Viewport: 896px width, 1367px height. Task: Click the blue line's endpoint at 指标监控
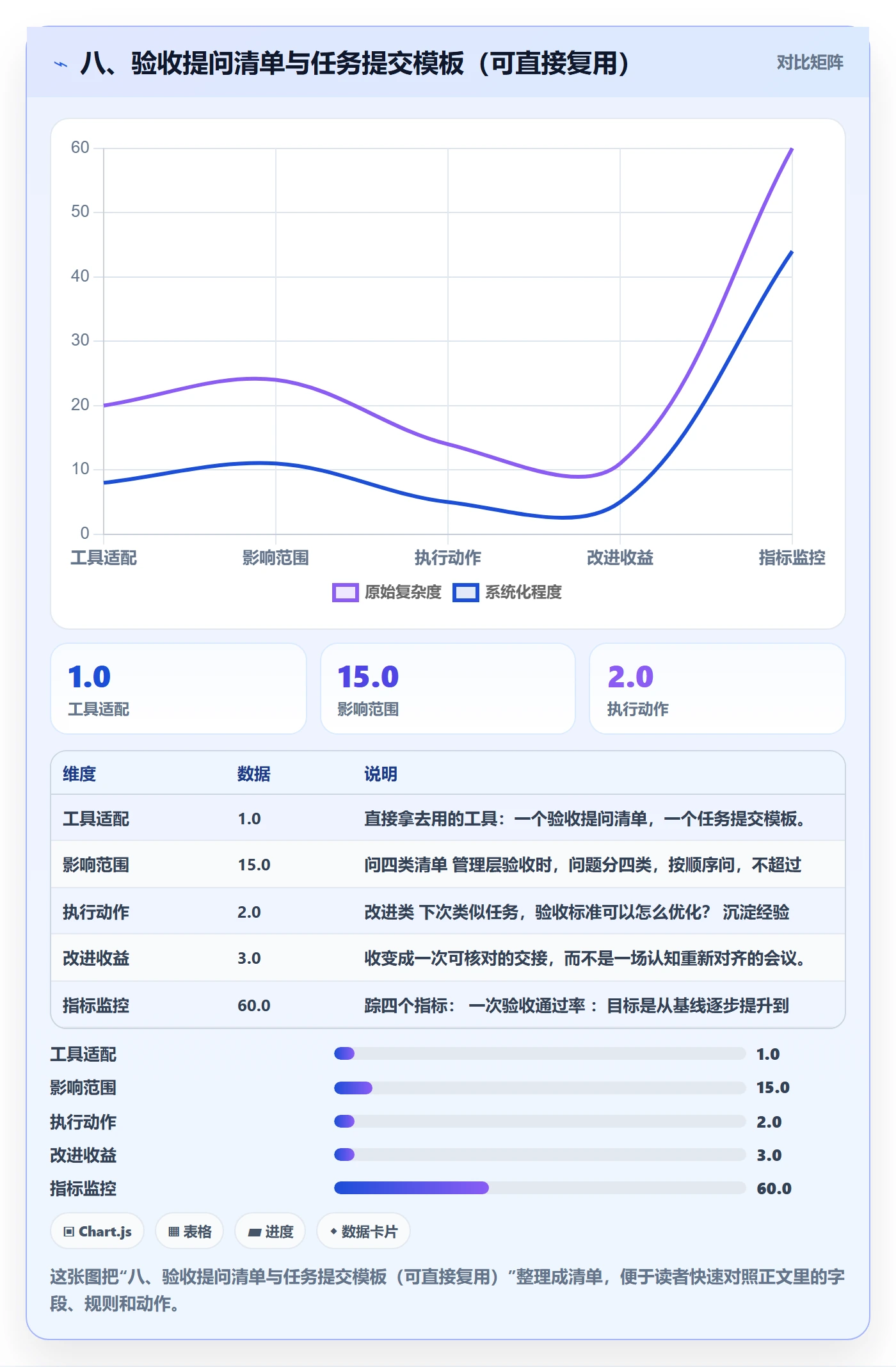coord(792,252)
